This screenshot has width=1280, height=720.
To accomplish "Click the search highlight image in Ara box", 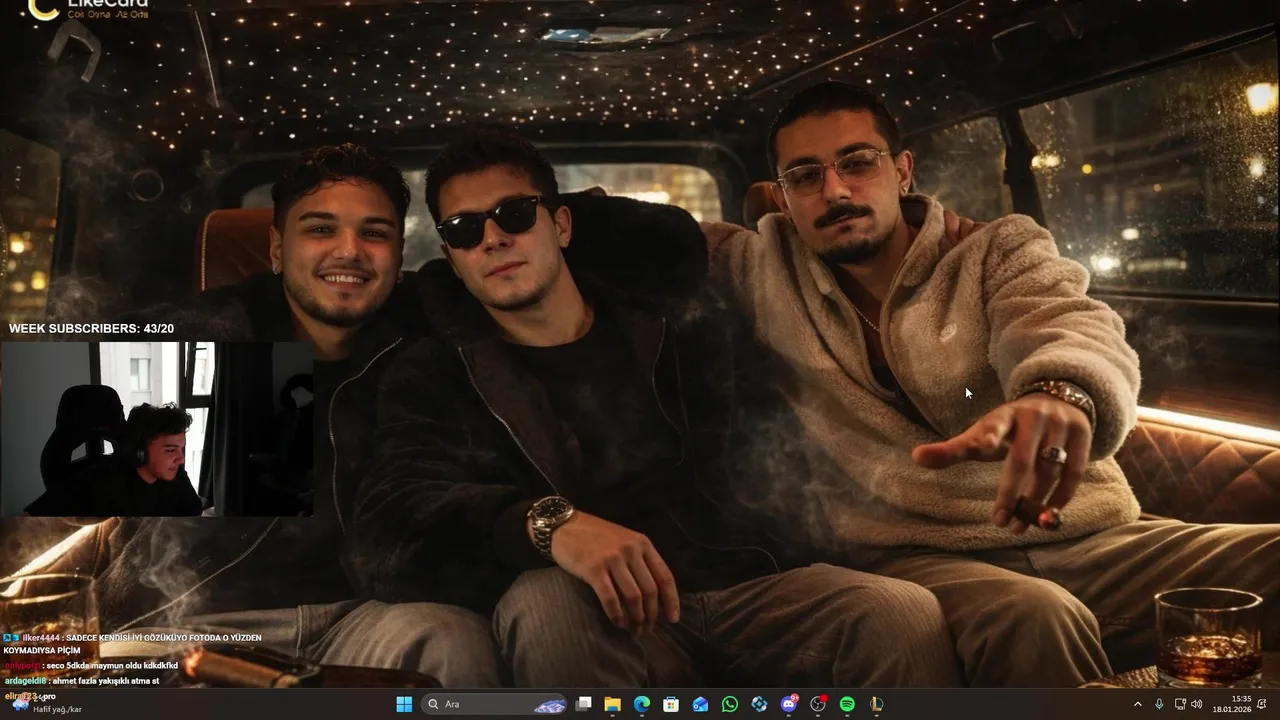I will click(x=549, y=705).
